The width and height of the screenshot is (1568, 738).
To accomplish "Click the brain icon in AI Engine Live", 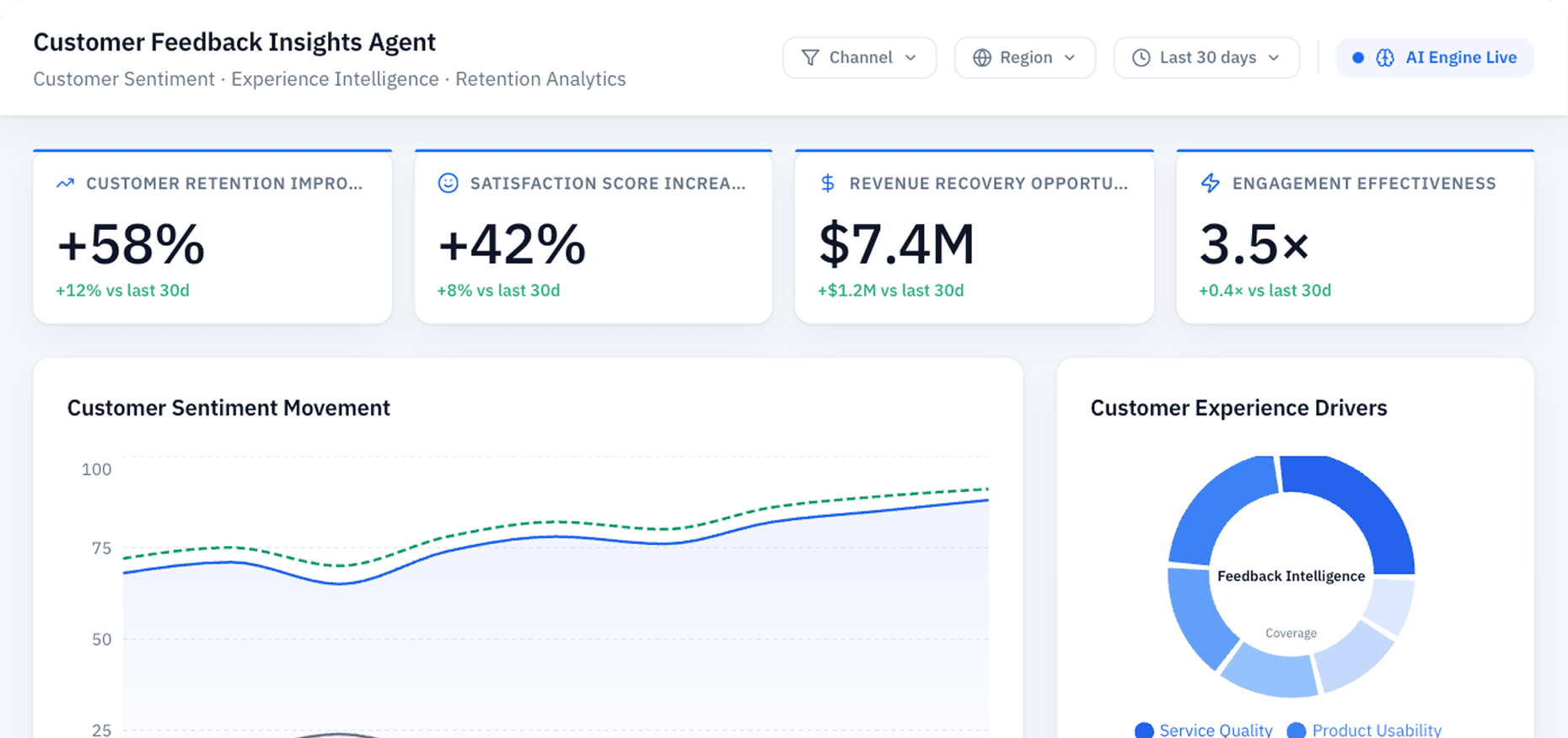I will pyautogui.click(x=1385, y=57).
